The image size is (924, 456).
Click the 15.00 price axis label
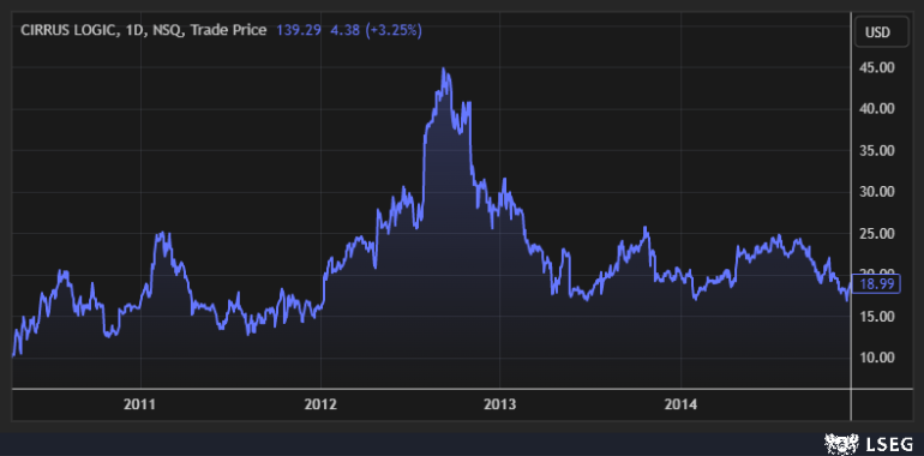[877, 316]
